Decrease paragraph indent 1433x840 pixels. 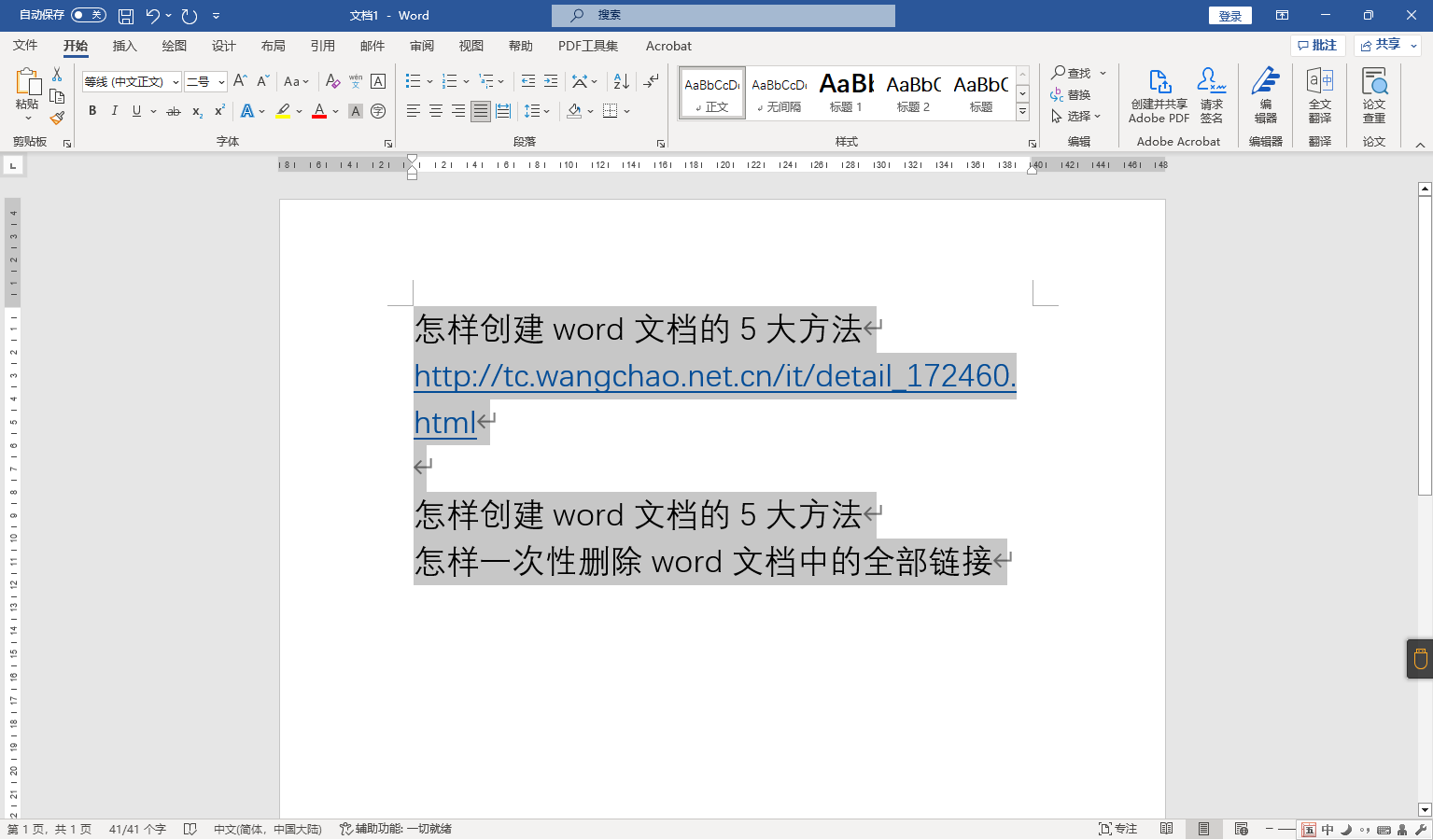tap(528, 81)
